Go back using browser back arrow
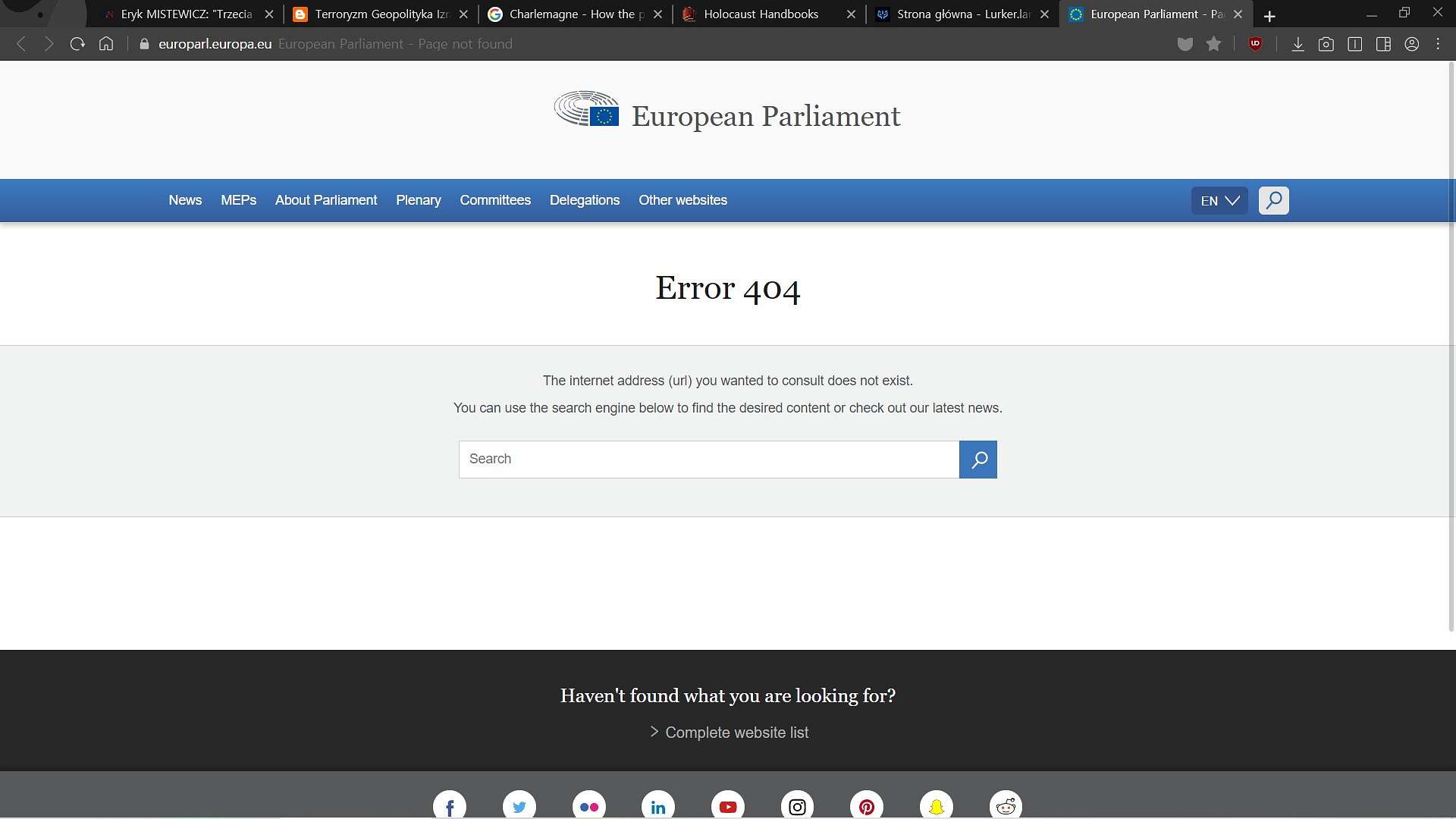This screenshot has width=1456, height=819. tap(21, 44)
